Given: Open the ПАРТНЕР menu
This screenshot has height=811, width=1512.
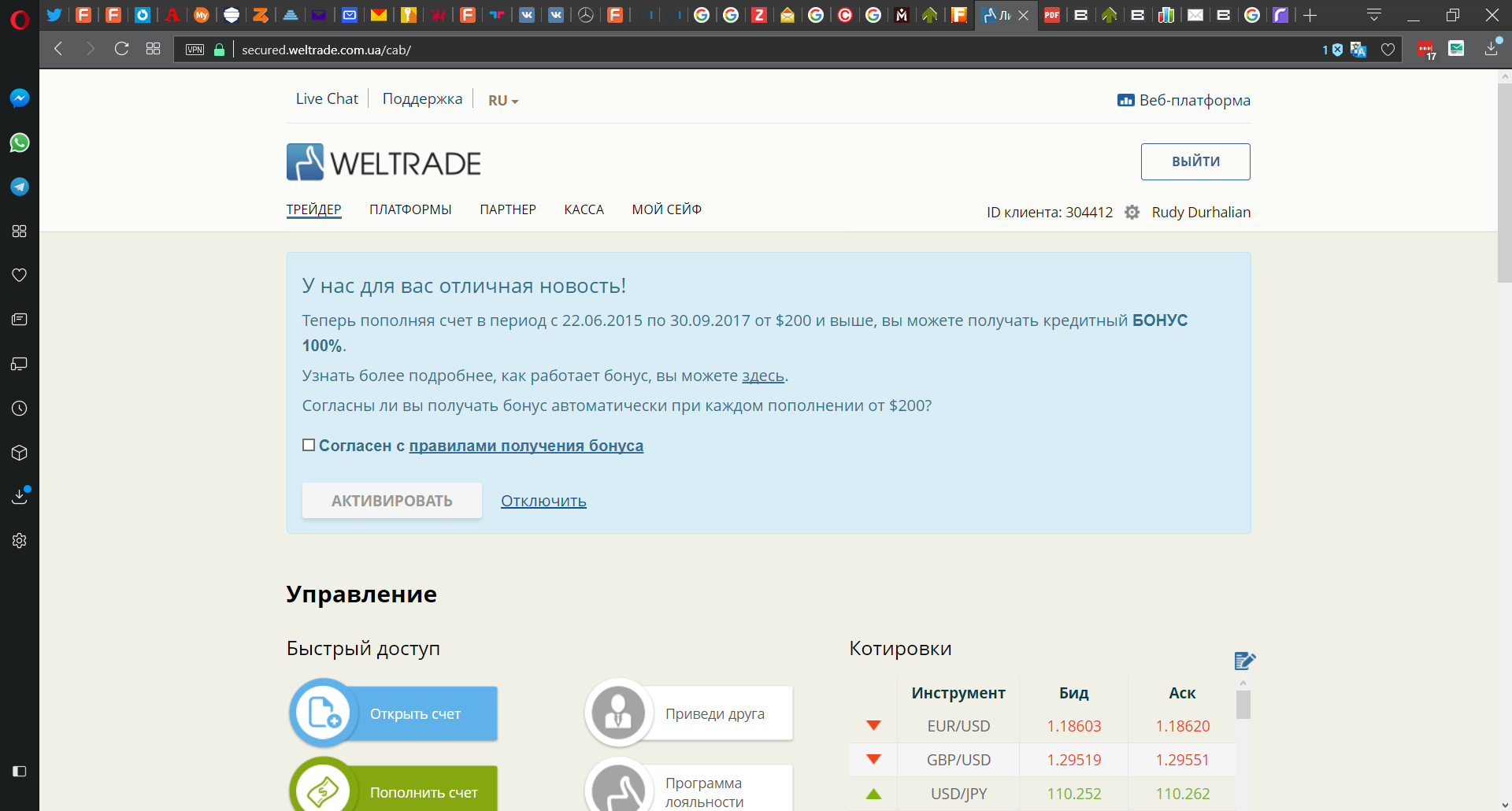Looking at the screenshot, I should [x=508, y=209].
